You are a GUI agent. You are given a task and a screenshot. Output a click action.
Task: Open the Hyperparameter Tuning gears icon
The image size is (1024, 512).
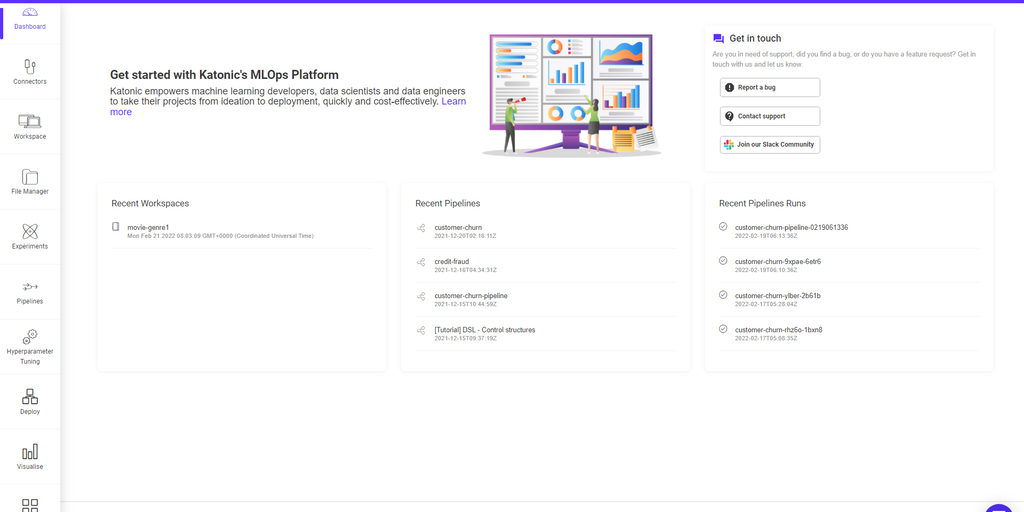point(30,336)
